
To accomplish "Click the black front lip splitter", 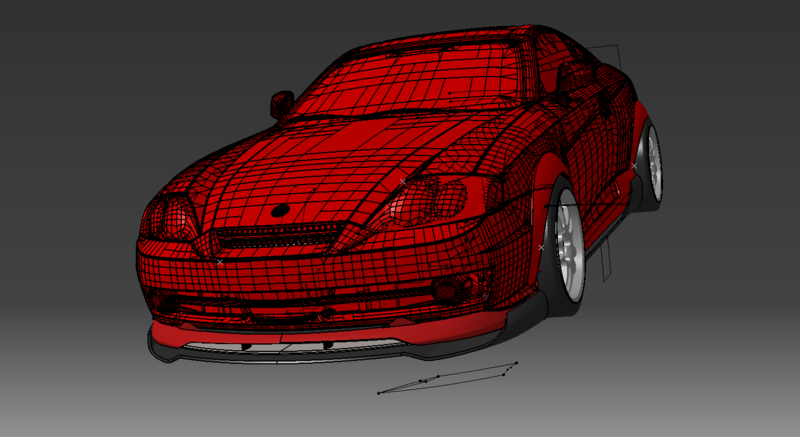I will [300, 352].
